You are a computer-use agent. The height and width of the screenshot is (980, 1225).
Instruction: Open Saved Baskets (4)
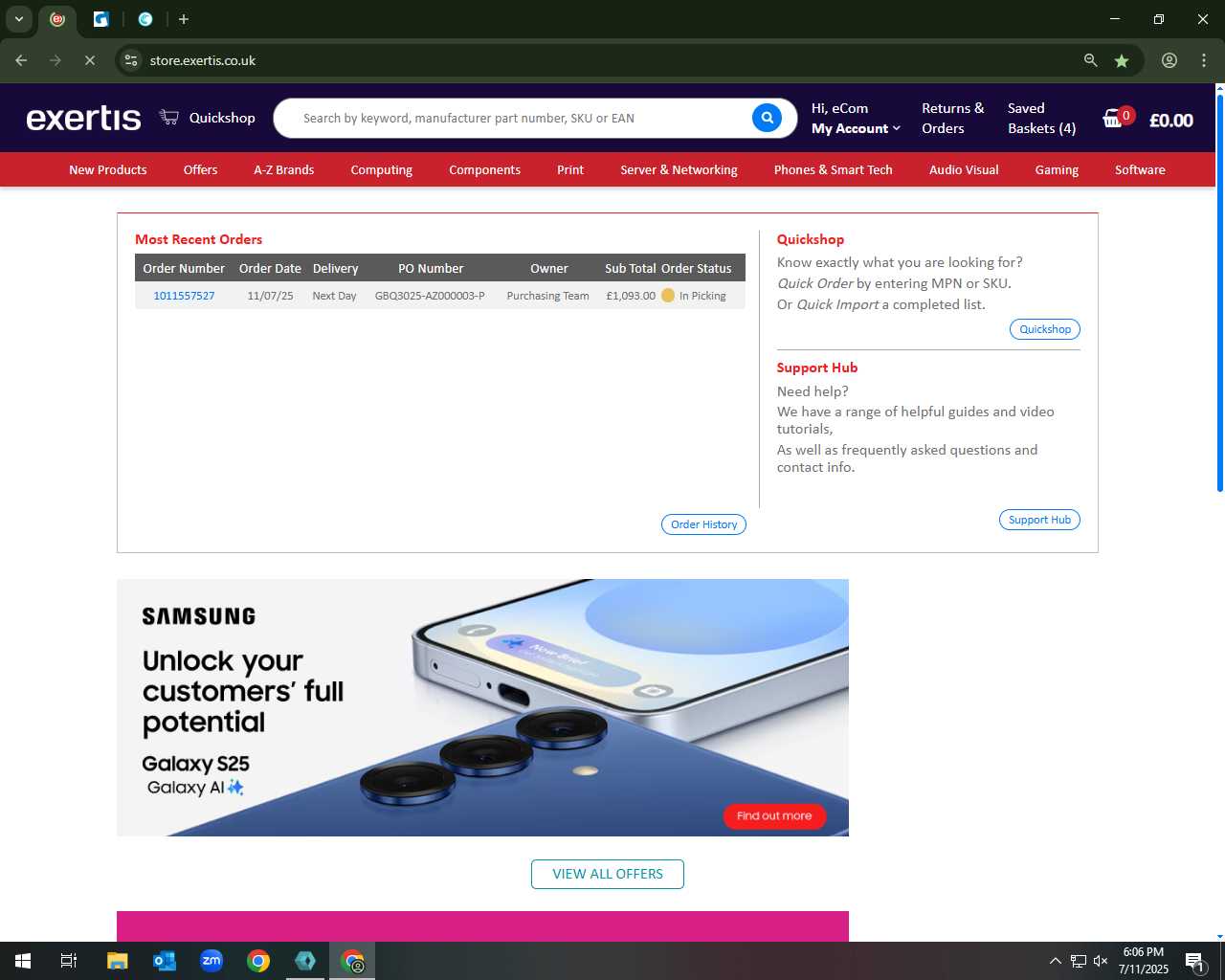1041,118
